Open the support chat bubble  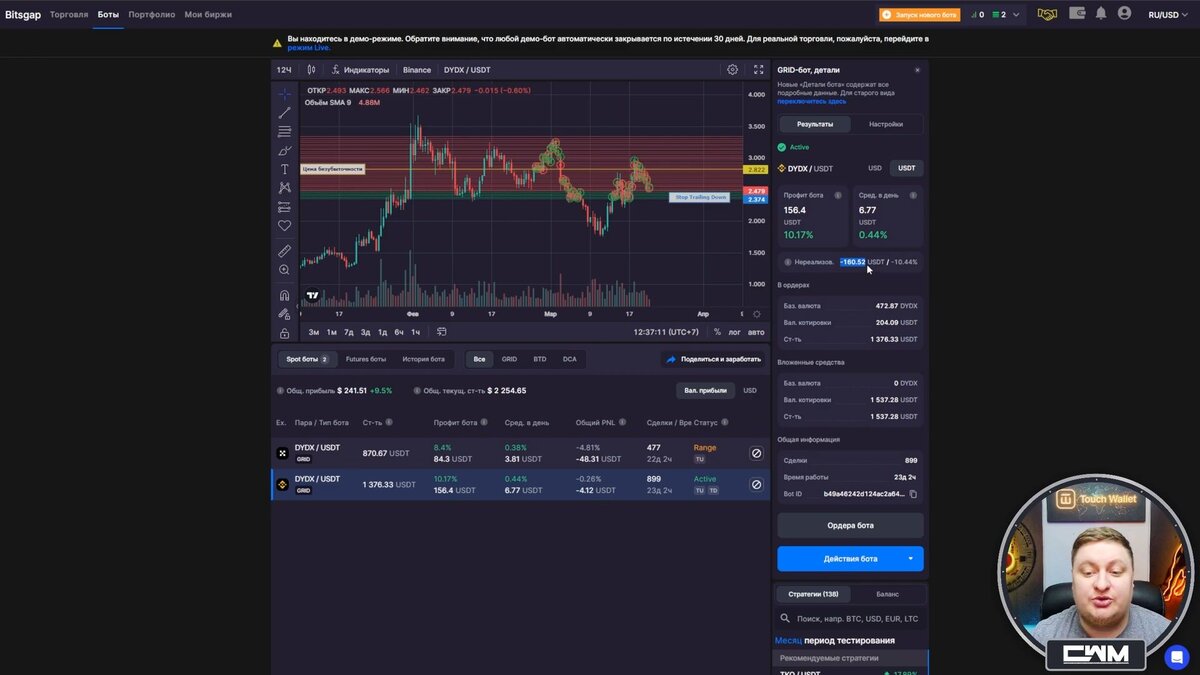1176,657
